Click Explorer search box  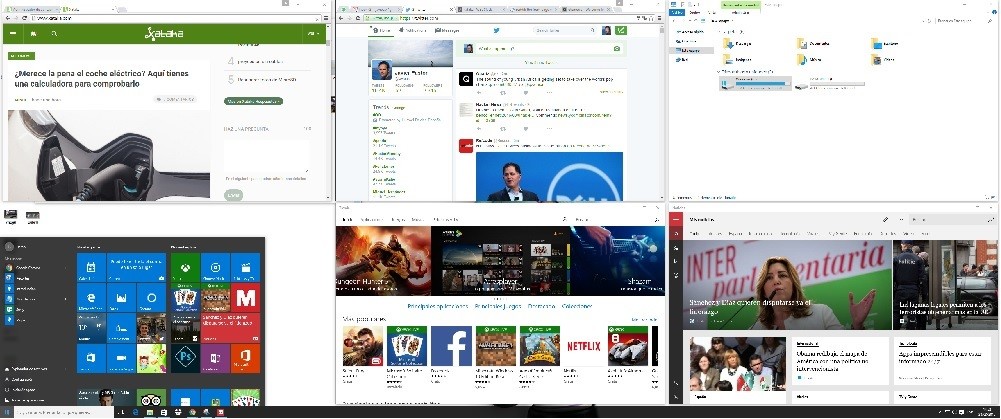click(964, 21)
